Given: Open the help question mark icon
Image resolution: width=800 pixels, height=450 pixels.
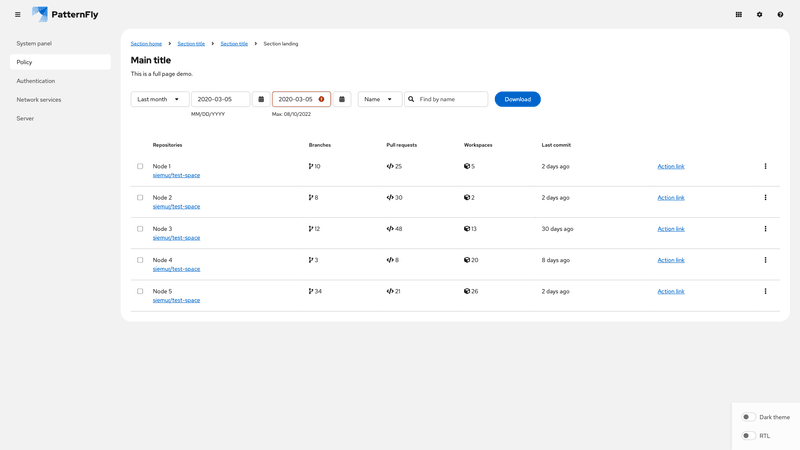Looking at the screenshot, I should point(780,15).
